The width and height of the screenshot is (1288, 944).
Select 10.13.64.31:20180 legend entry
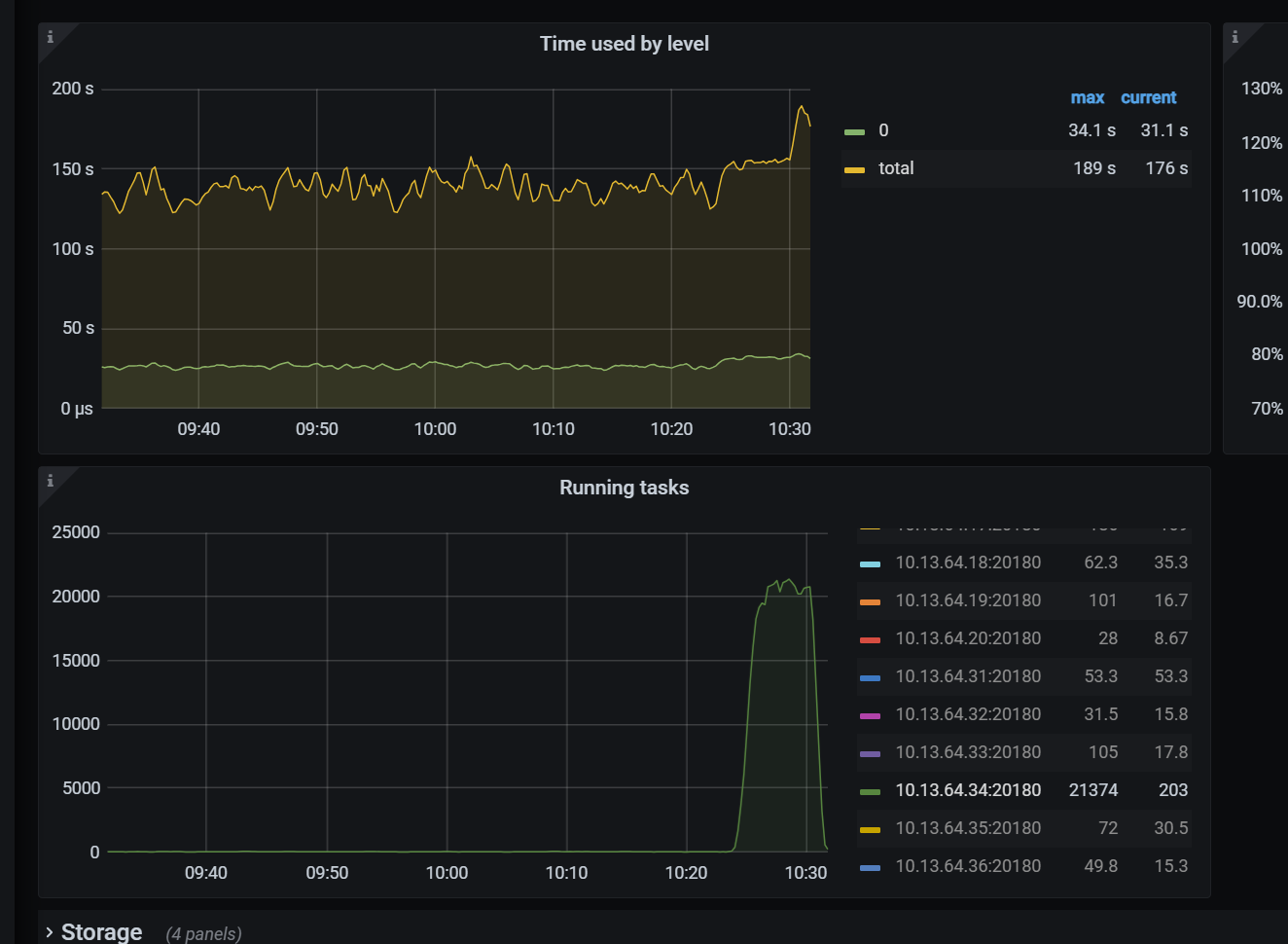coord(967,676)
